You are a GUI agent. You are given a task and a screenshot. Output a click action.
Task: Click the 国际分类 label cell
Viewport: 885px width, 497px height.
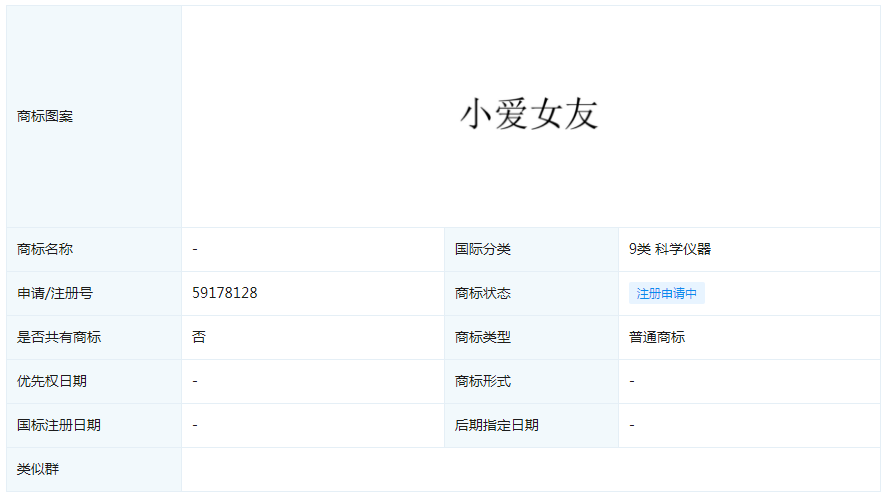[x=532, y=249]
